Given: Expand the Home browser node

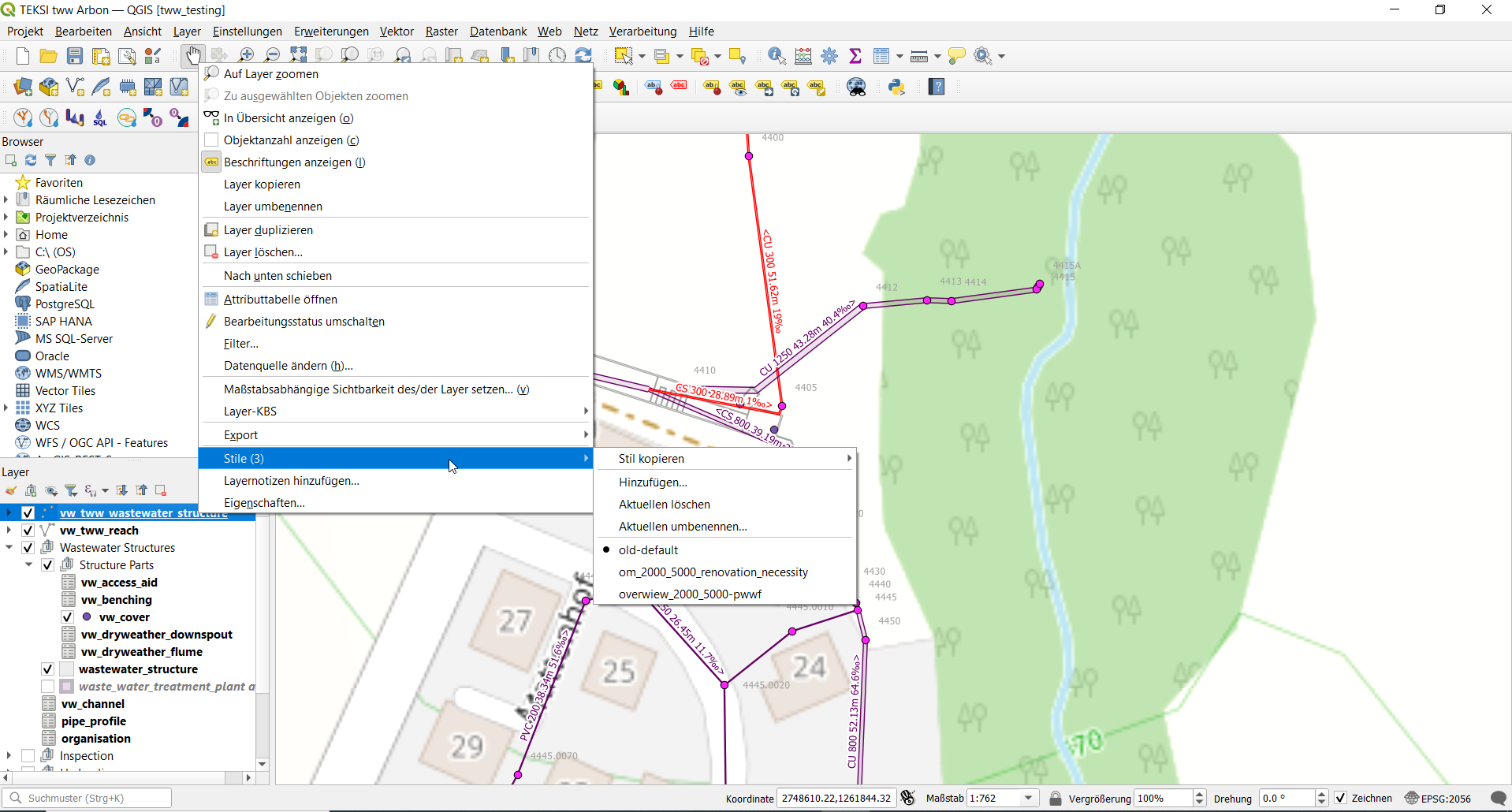Looking at the screenshot, I should (x=6, y=235).
